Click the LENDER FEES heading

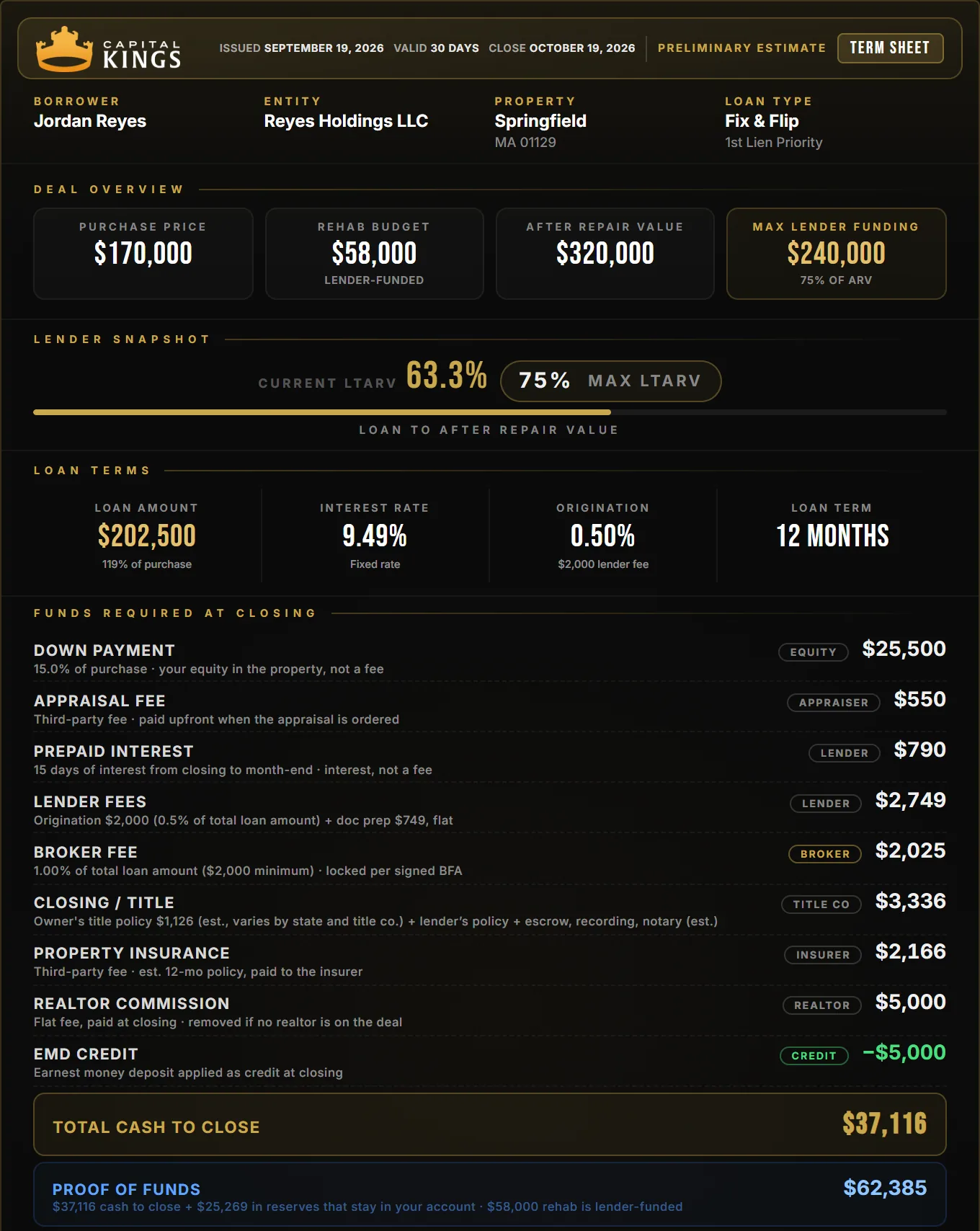point(90,801)
